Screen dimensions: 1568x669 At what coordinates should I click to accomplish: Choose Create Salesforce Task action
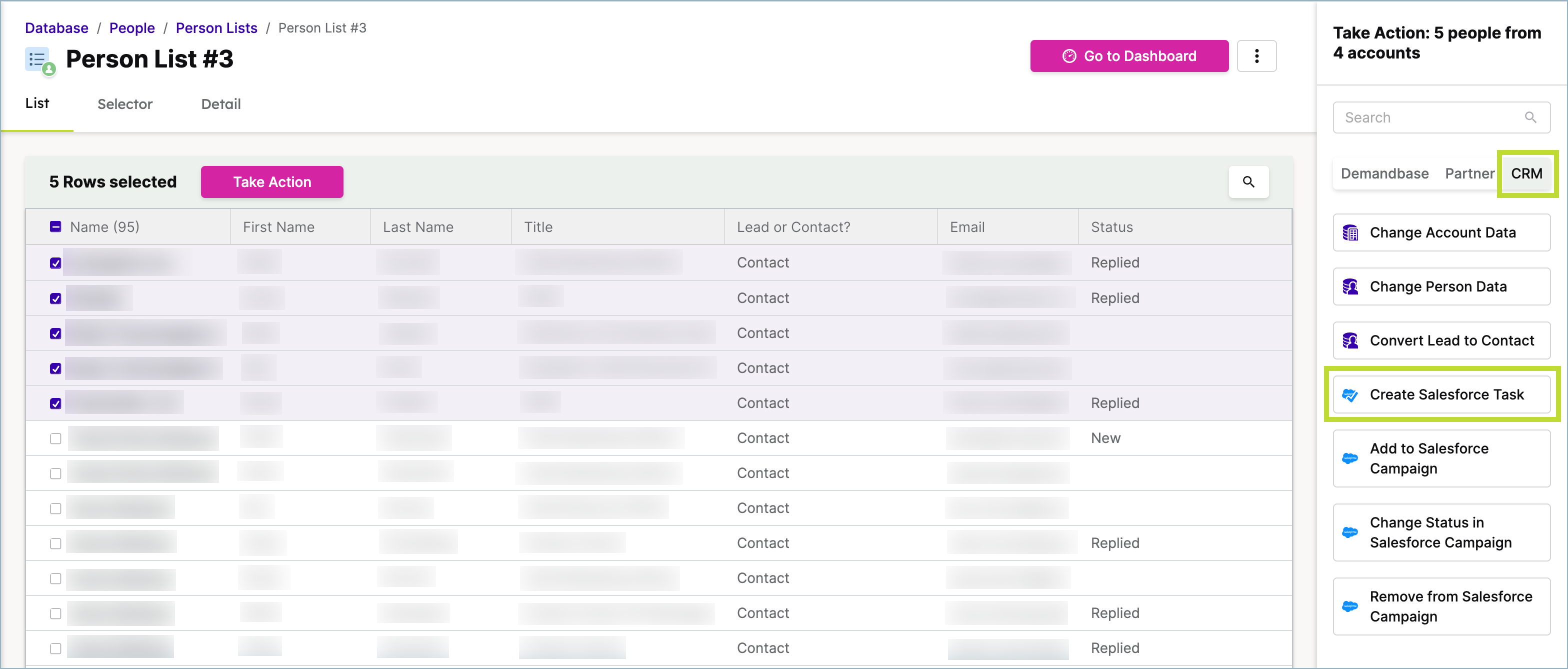(1441, 394)
